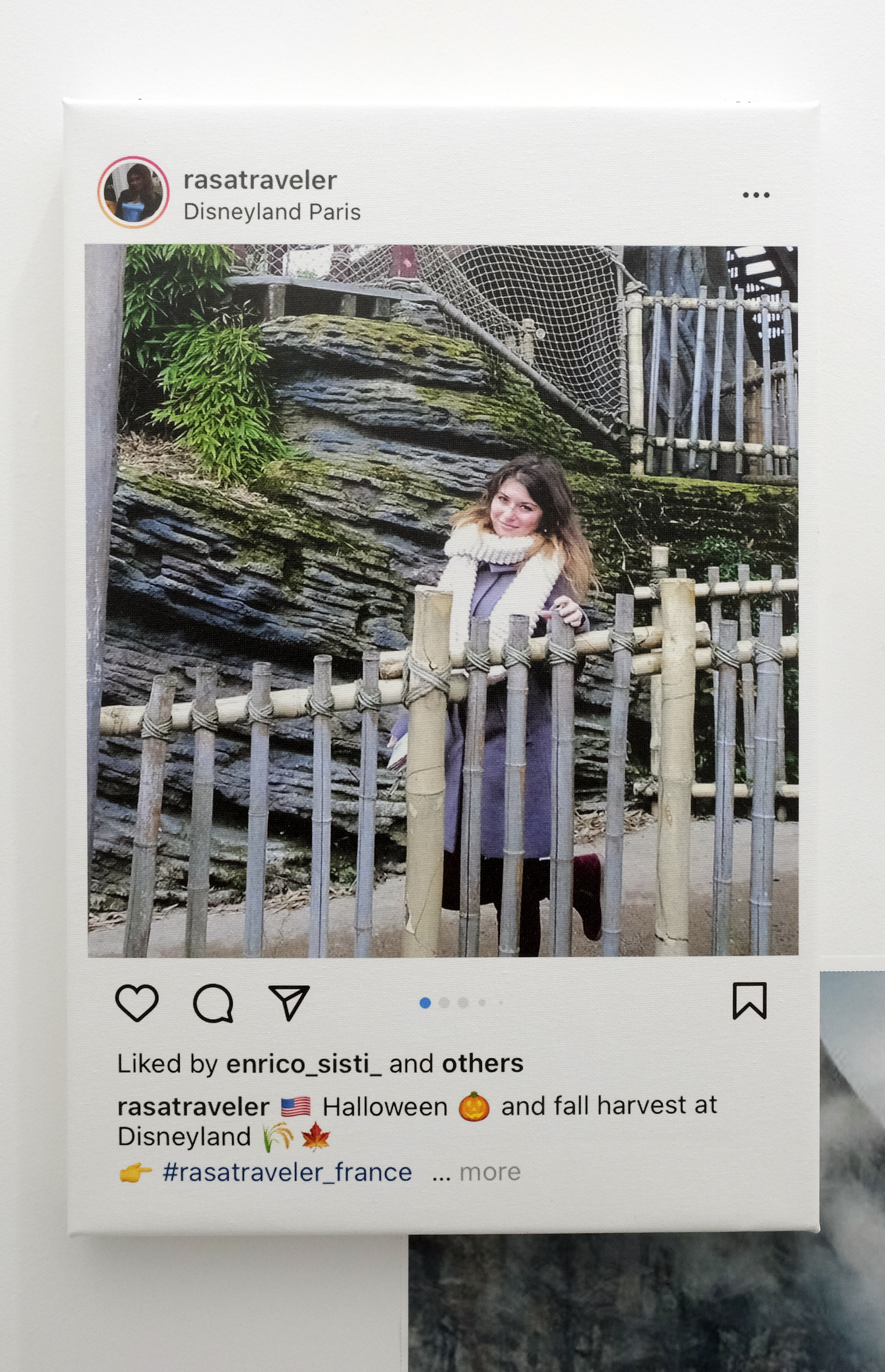Viewport: 885px width, 1372px height.
Task: Open #rasatraveler_france hashtag
Action: point(288,1173)
